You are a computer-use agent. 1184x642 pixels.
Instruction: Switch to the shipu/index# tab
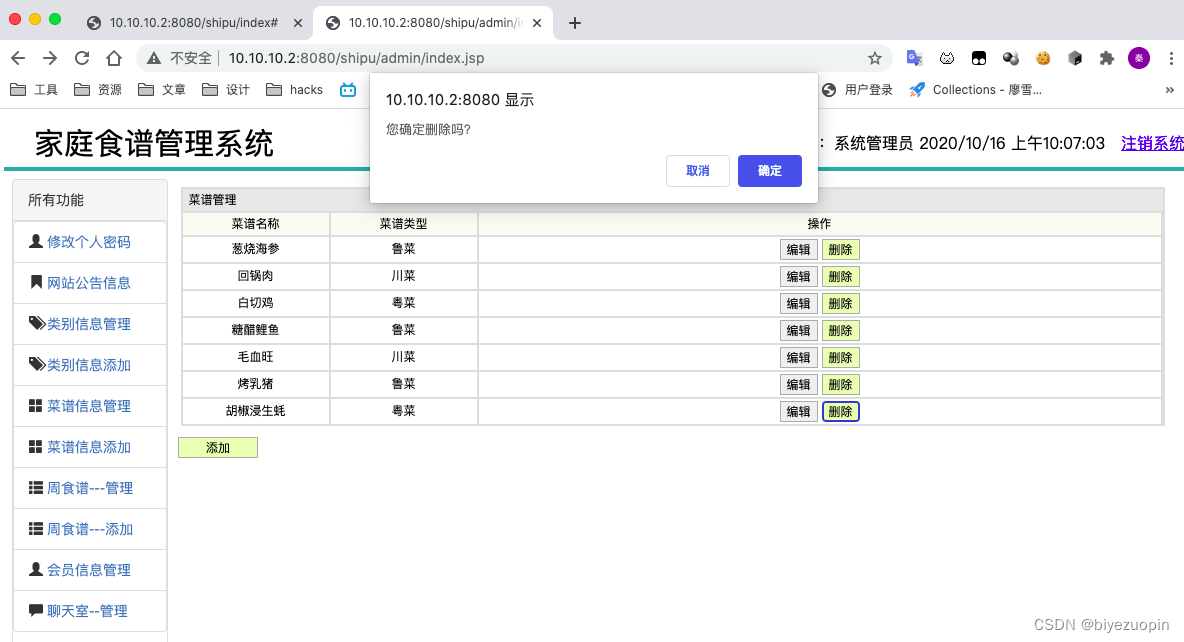pyautogui.click(x=193, y=23)
